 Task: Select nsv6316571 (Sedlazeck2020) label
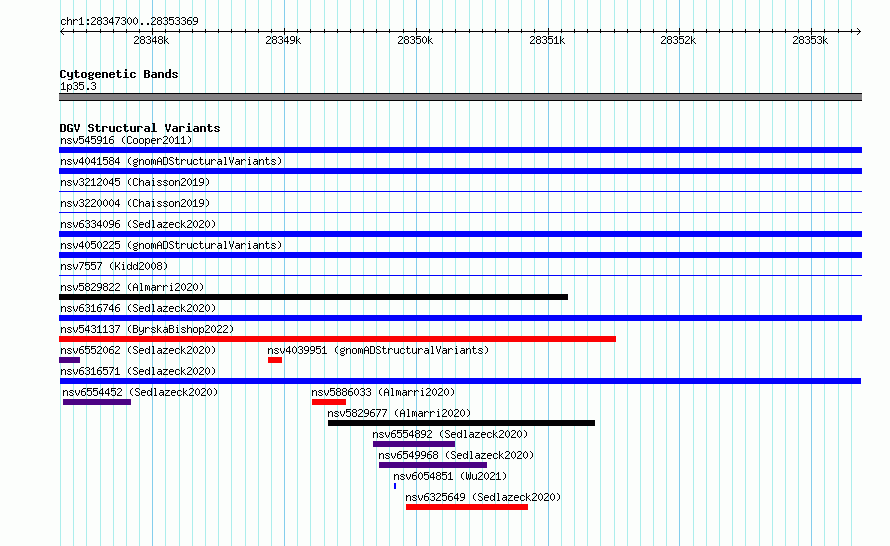pyautogui.click(x=138, y=371)
